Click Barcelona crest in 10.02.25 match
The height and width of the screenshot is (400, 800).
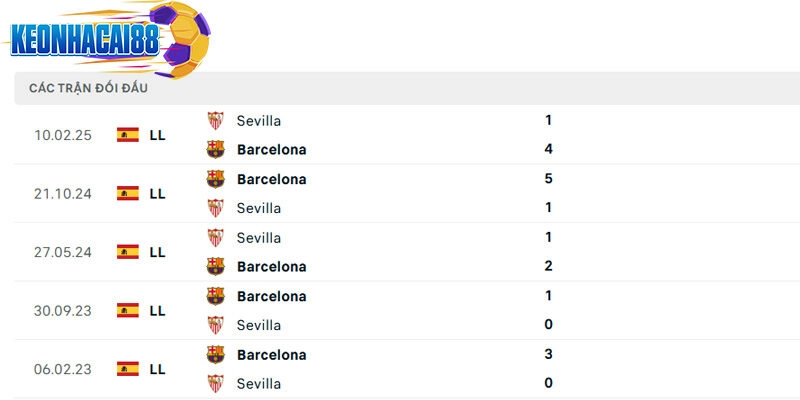pos(215,149)
